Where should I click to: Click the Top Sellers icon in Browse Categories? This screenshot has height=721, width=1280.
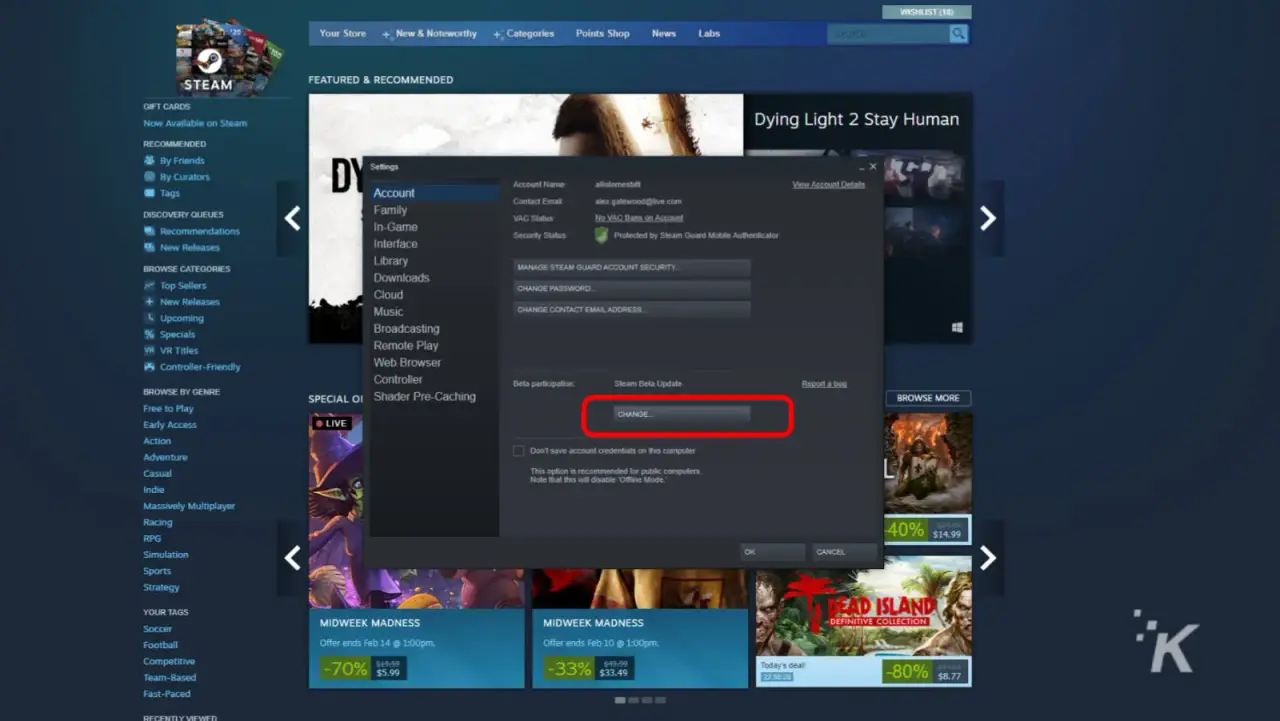150,286
